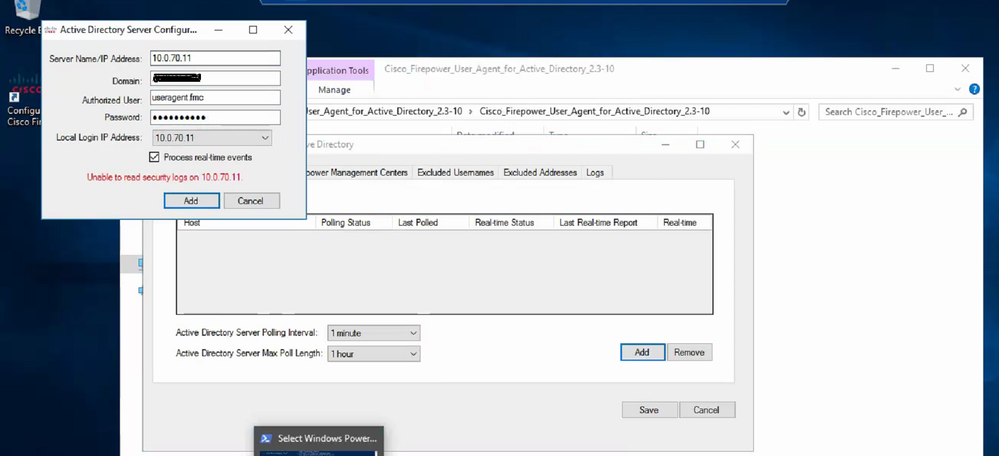Viewport: 999px width, 456px height.
Task: Open the Firepower Management Centers tab
Action: click(x=358, y=173)
